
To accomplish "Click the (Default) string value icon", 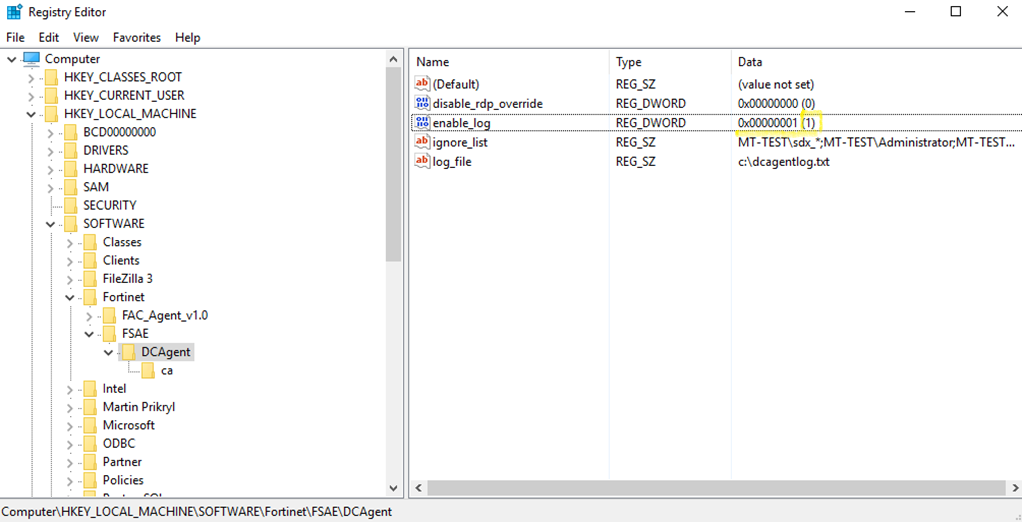I will pyautogui.click(x=422, y=85).
